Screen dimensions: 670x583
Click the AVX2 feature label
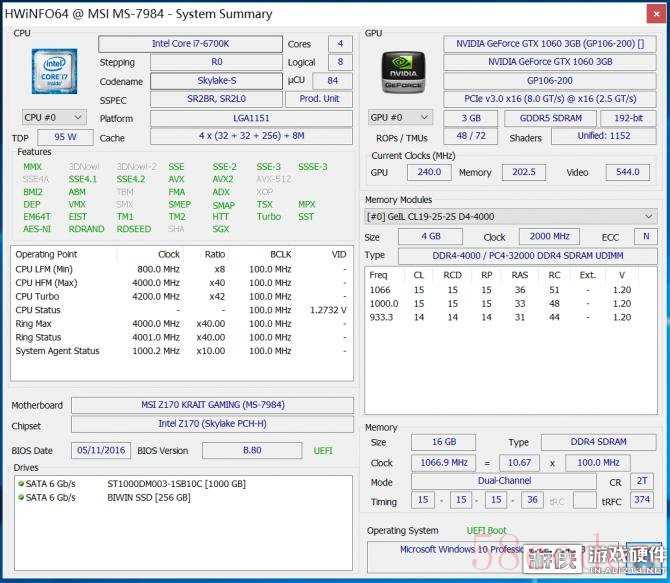pyautogui.click(x=223, y=180)
